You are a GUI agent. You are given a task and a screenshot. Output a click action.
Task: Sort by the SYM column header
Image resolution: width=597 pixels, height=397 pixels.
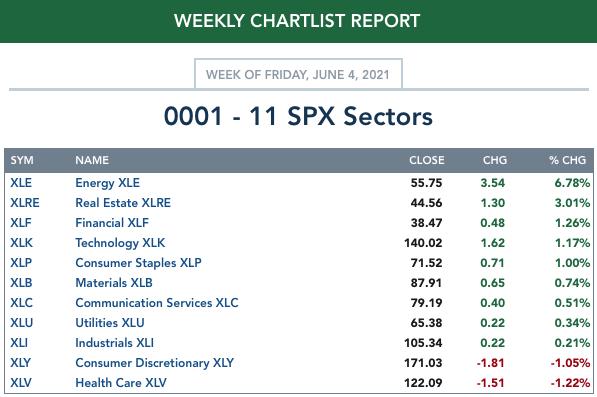point(22,160)
